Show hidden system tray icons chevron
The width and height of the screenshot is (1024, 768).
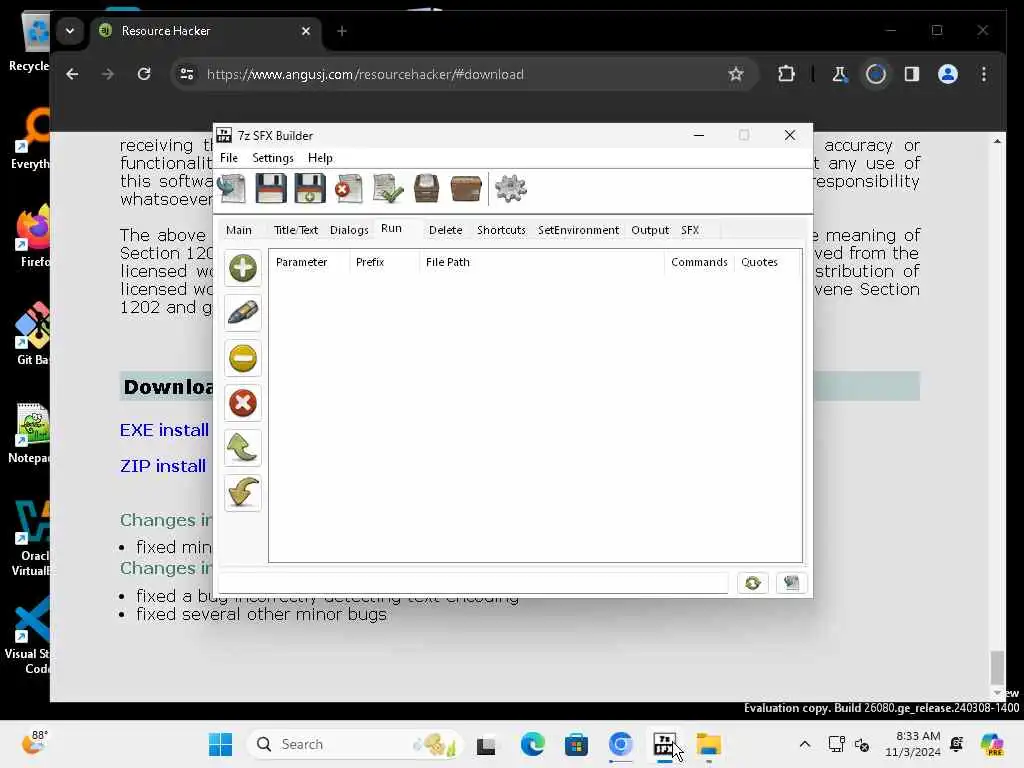point(805,744)
